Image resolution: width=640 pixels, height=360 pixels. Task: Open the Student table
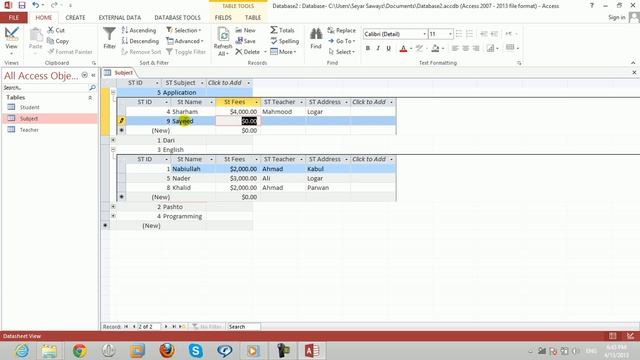tap(29, 107)
